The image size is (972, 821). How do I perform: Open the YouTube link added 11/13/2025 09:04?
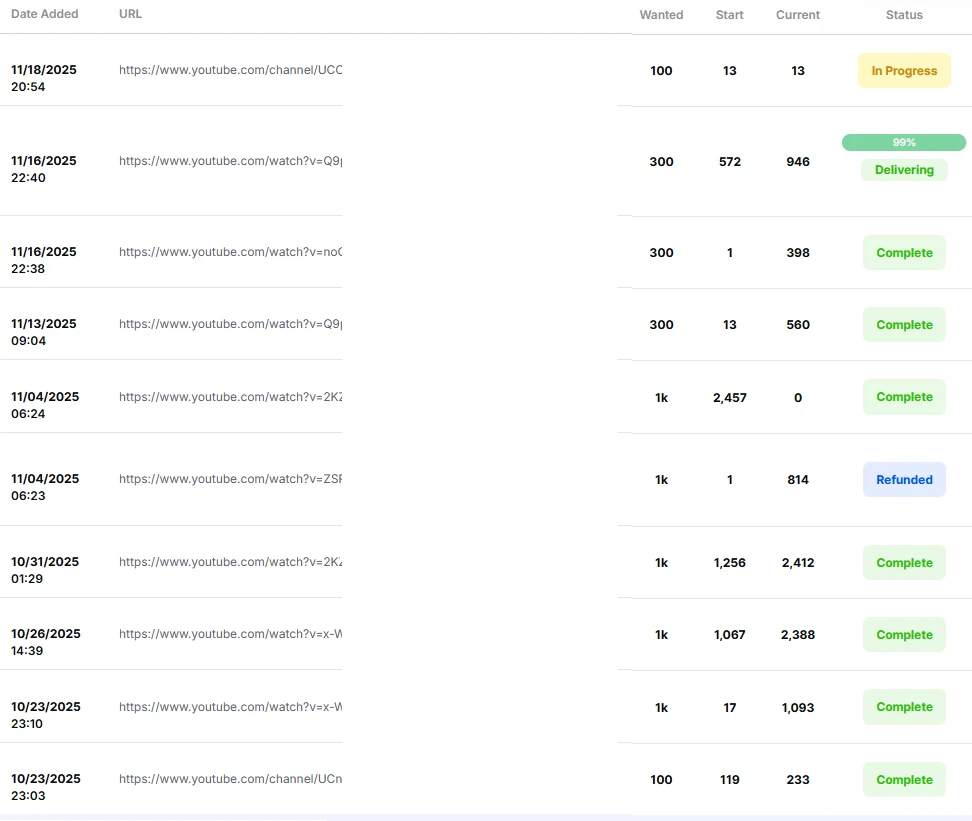(230, 324)
